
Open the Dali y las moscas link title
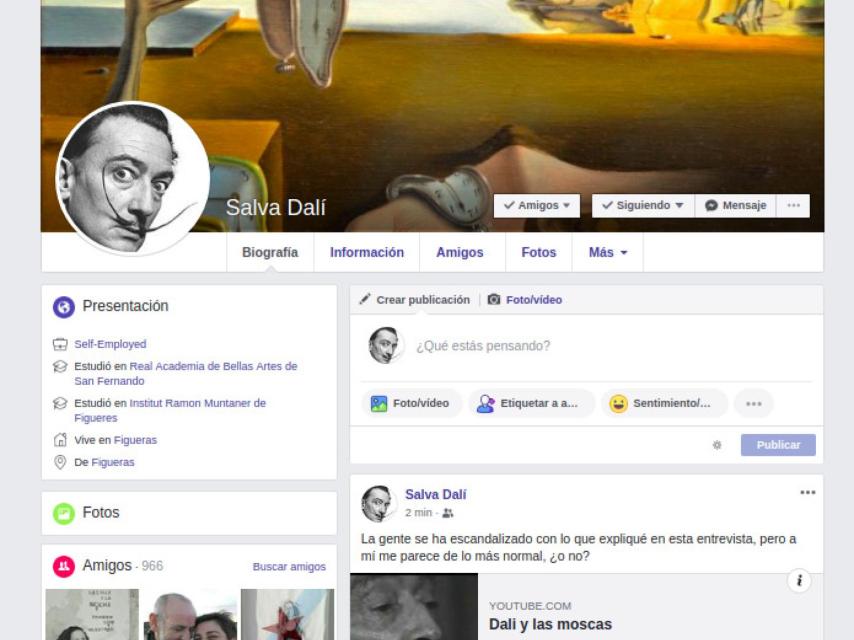550,624
